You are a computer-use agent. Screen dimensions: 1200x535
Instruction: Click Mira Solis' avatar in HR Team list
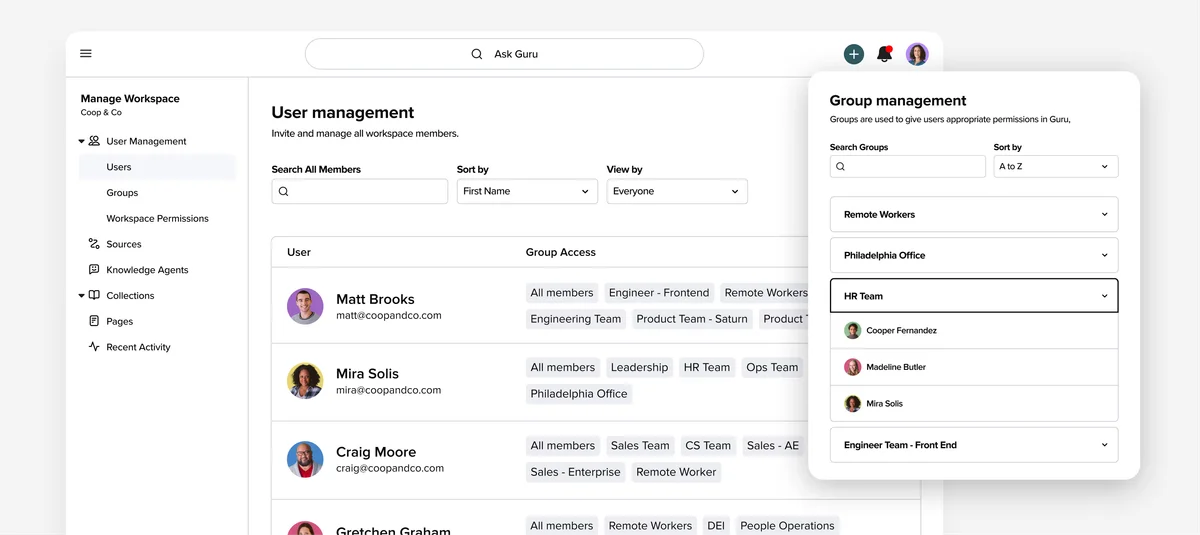click(853, 404)
